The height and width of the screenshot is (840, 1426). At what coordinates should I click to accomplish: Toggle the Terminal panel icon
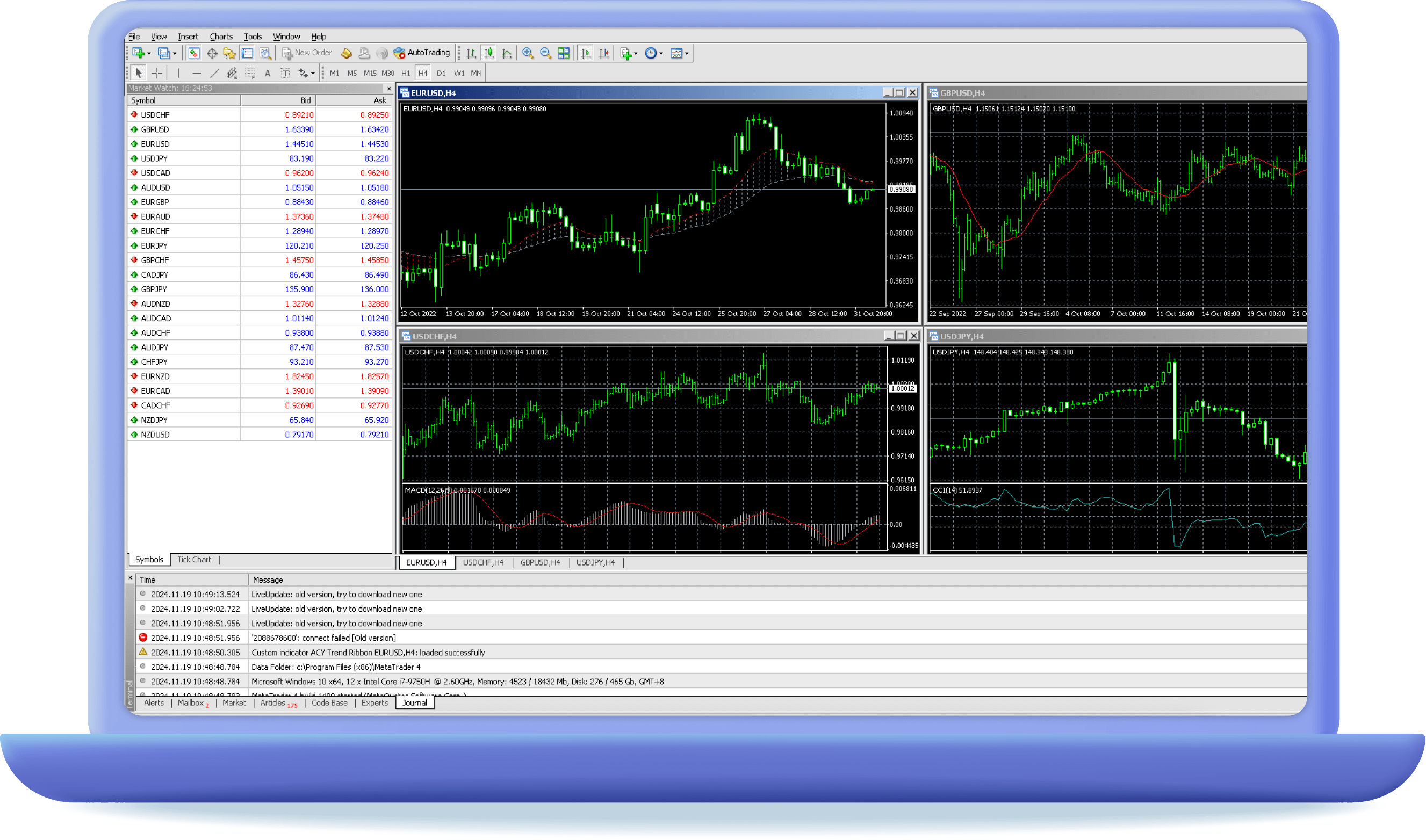click(247, 53)
